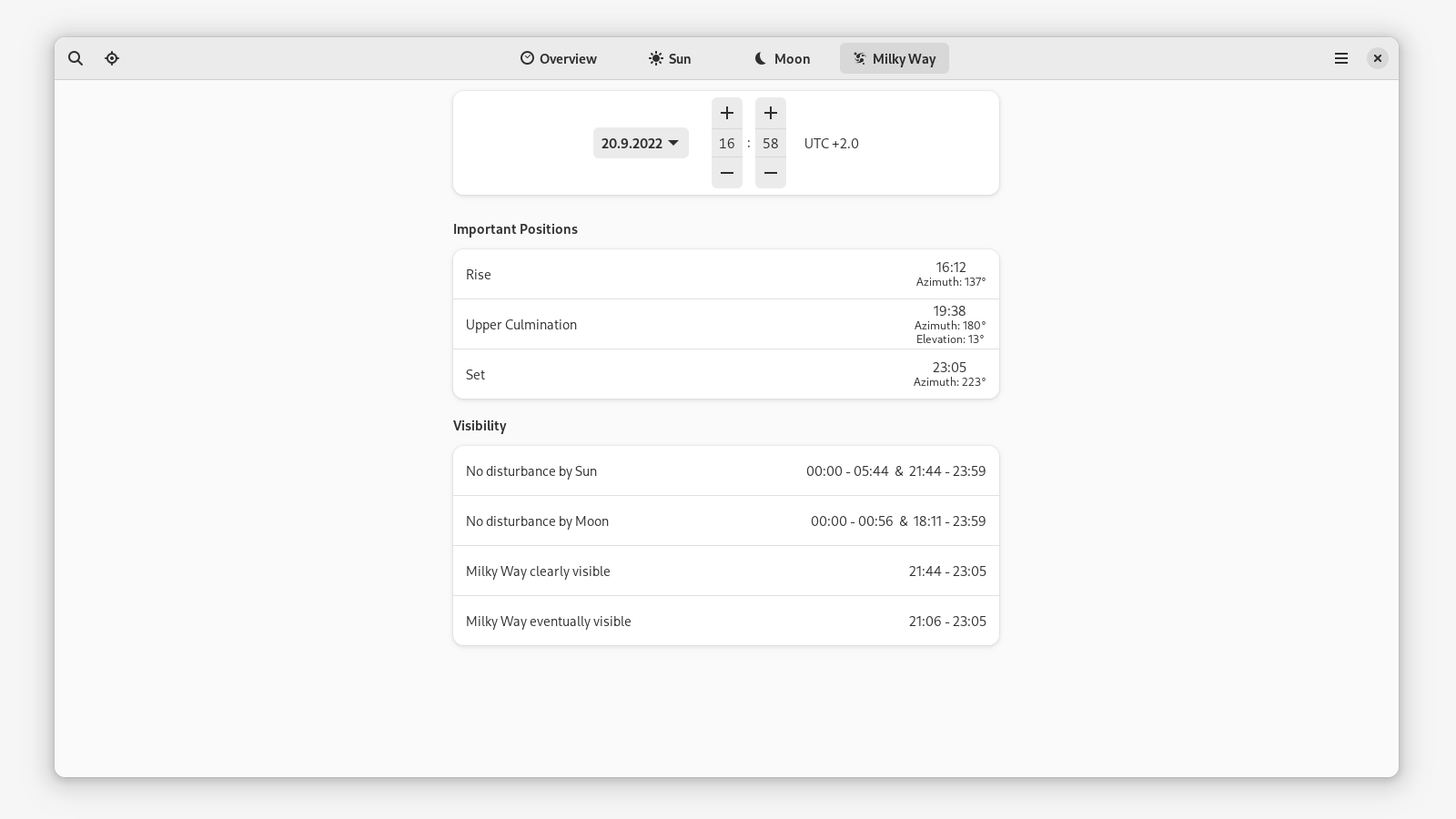Decrease the minutes with minus button
Image resolution: width=1456 pixels, height=819 pixels.
(x=770, y=173)
